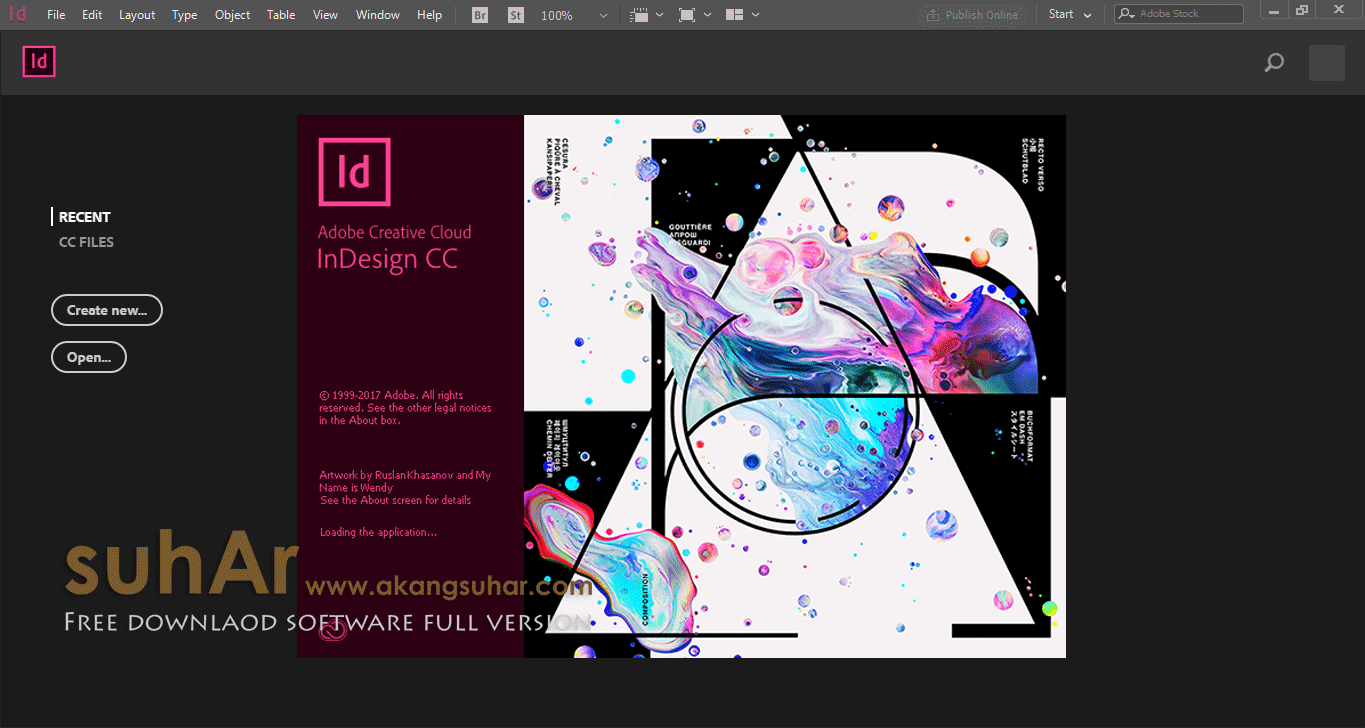Expand the View Options dropdown arrow
The height and width of the screenshot is (728, 1365).
pos(660,15)
